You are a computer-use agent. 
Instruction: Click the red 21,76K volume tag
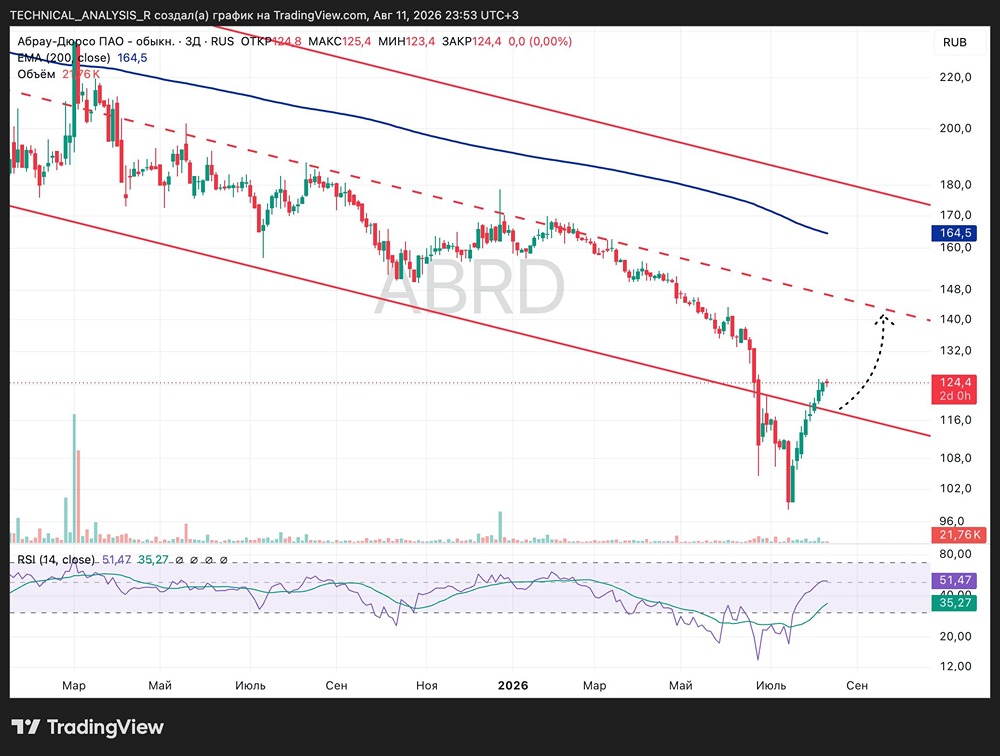pos(959,535)
